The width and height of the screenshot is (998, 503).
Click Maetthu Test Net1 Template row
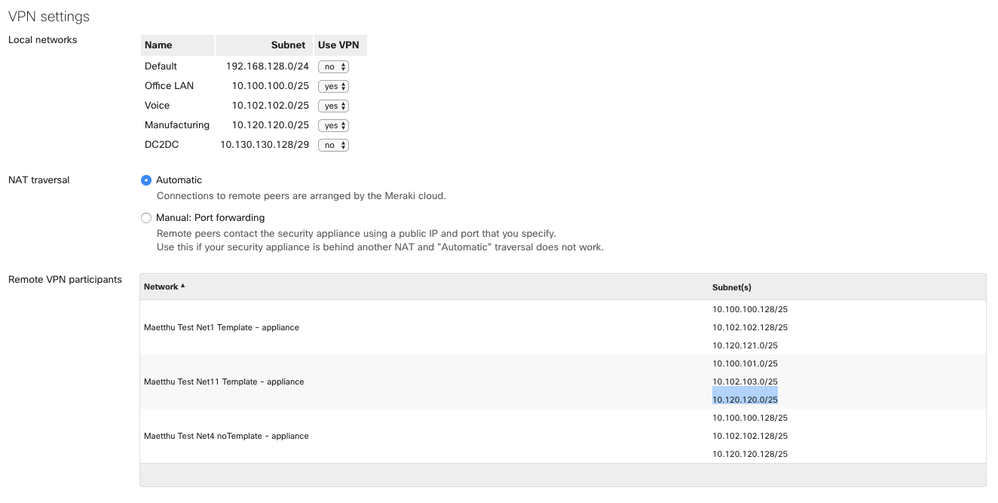click(x=221, y=327)
